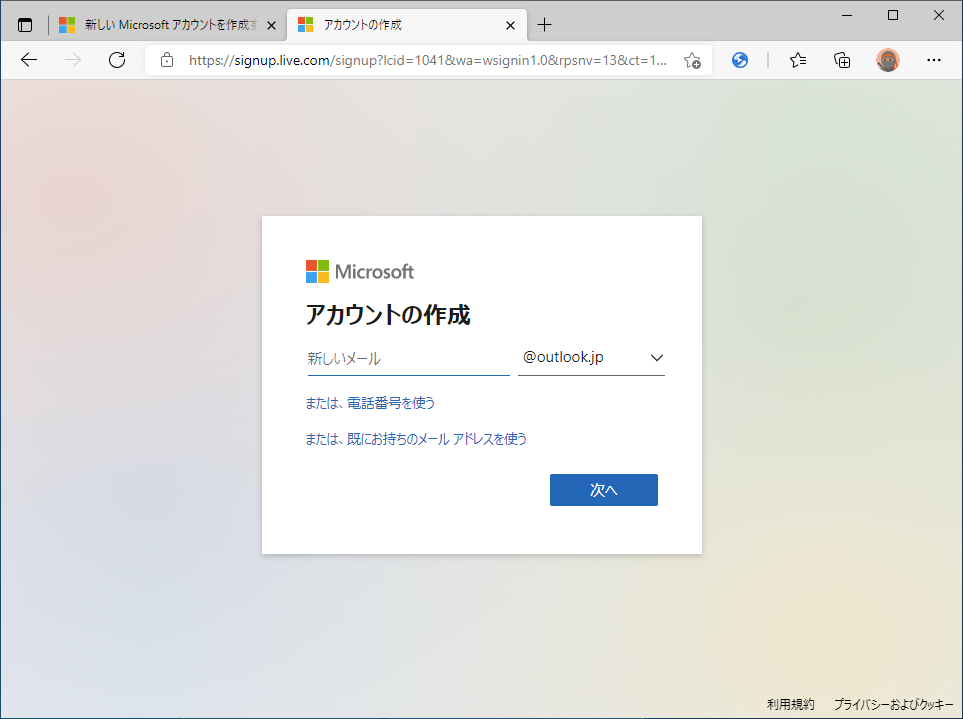Click the forward navigation arrow
This screenshot has width=963, height=719.
coord(72,60)
